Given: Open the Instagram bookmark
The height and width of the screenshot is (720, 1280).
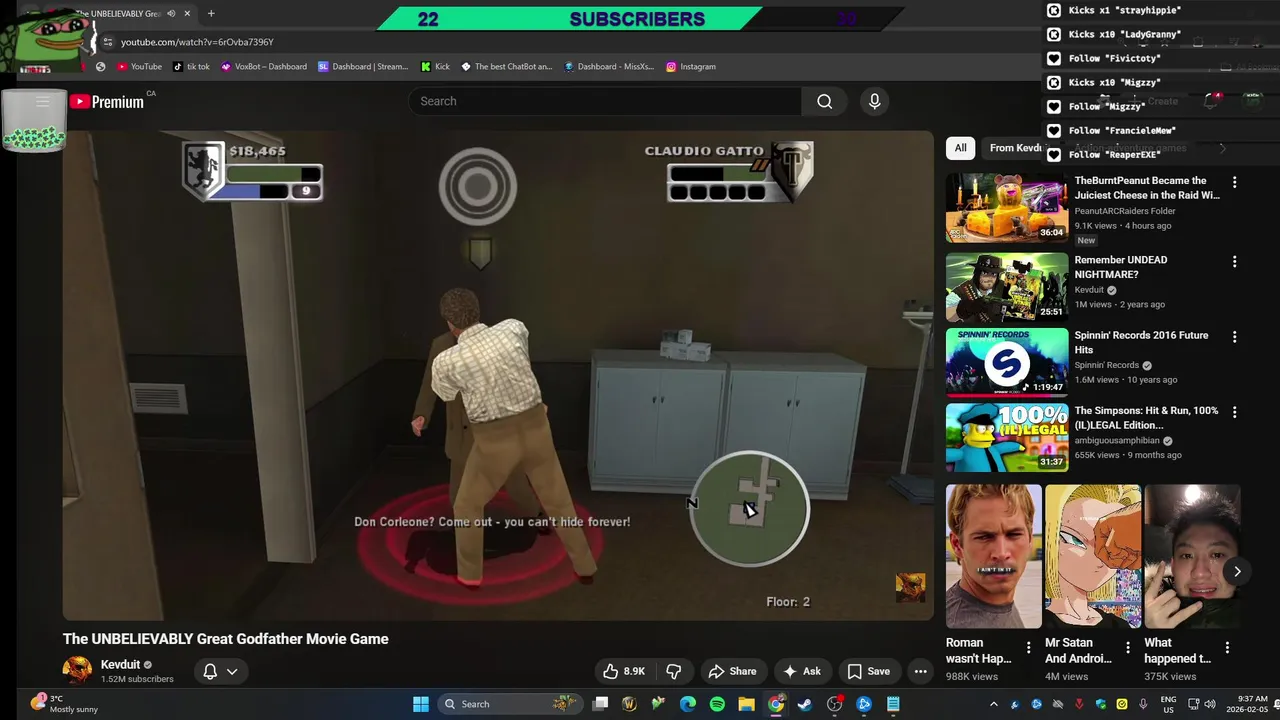Looking at the screenshot, I should [x=691, y=66].
